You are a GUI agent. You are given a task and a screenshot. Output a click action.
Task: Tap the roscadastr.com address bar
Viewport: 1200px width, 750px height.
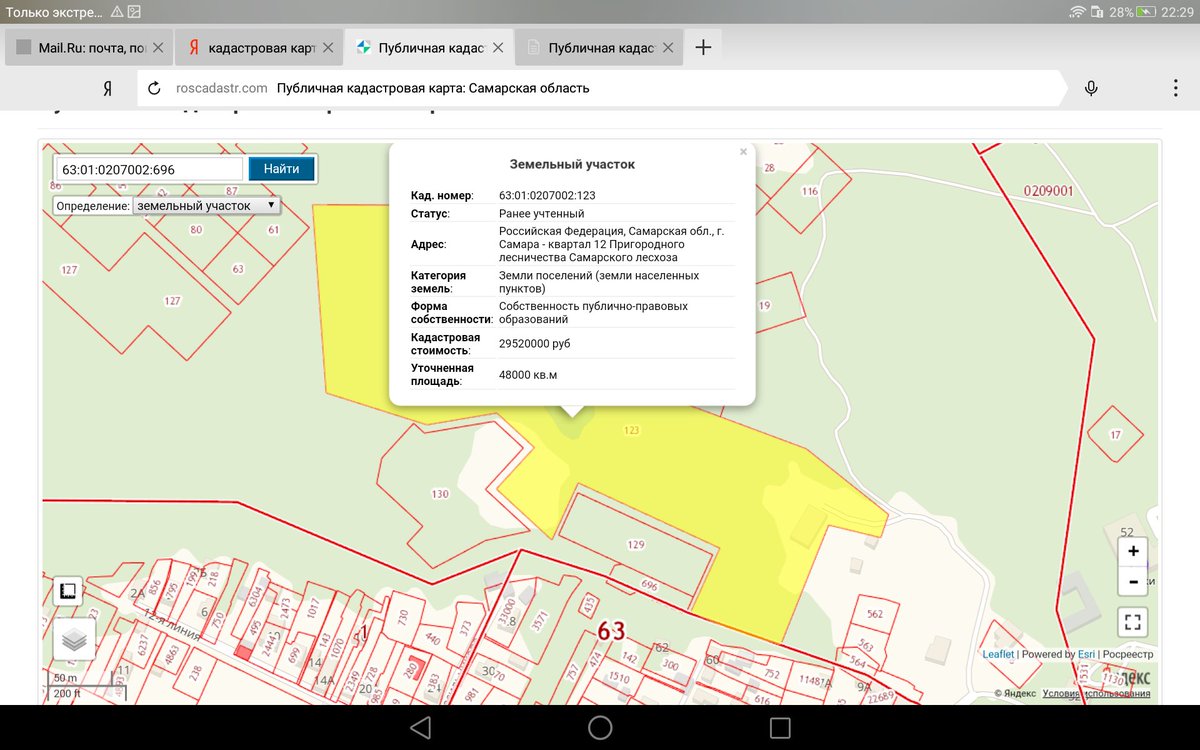click(600, 88)
